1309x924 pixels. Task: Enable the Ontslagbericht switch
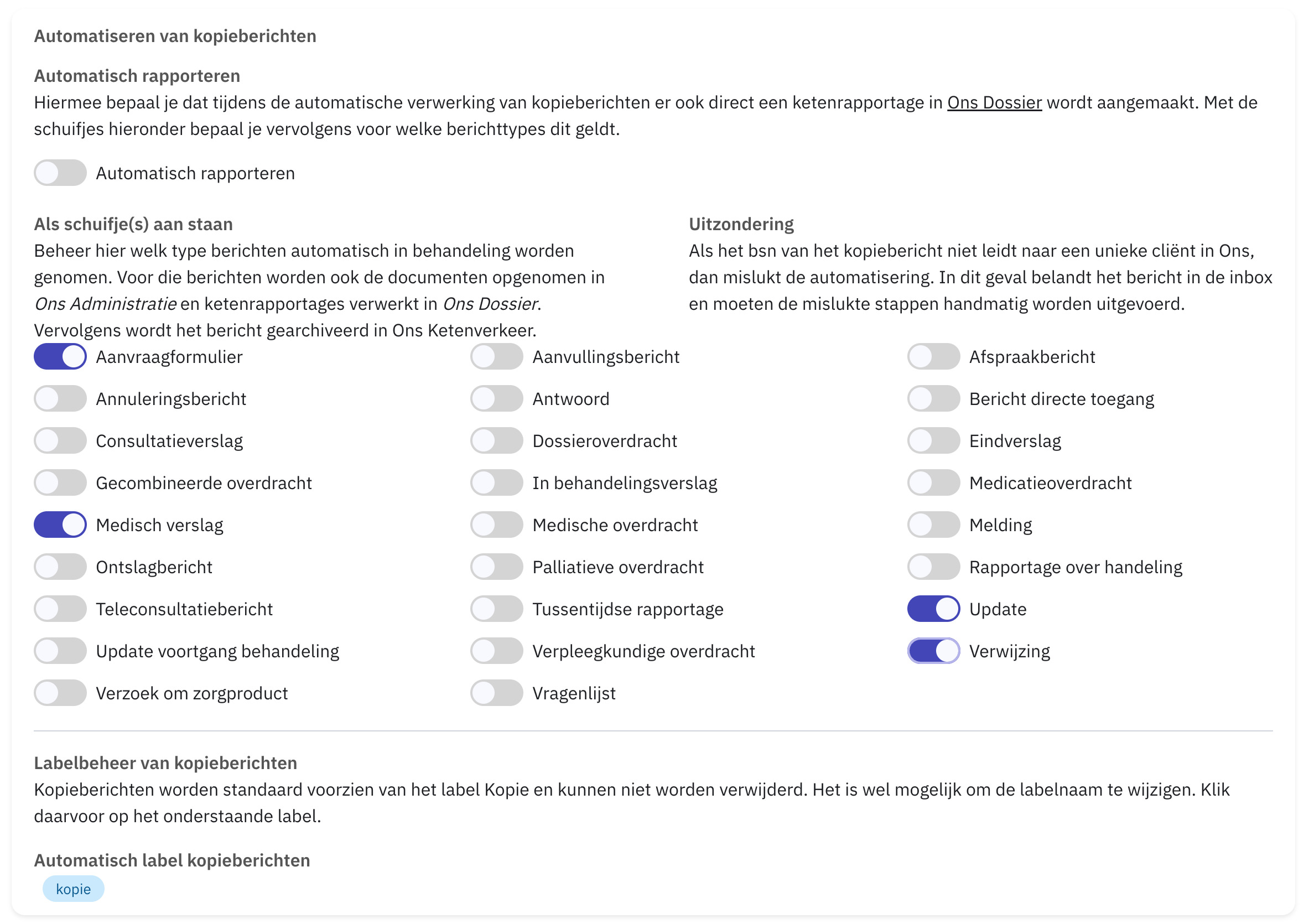60,567
